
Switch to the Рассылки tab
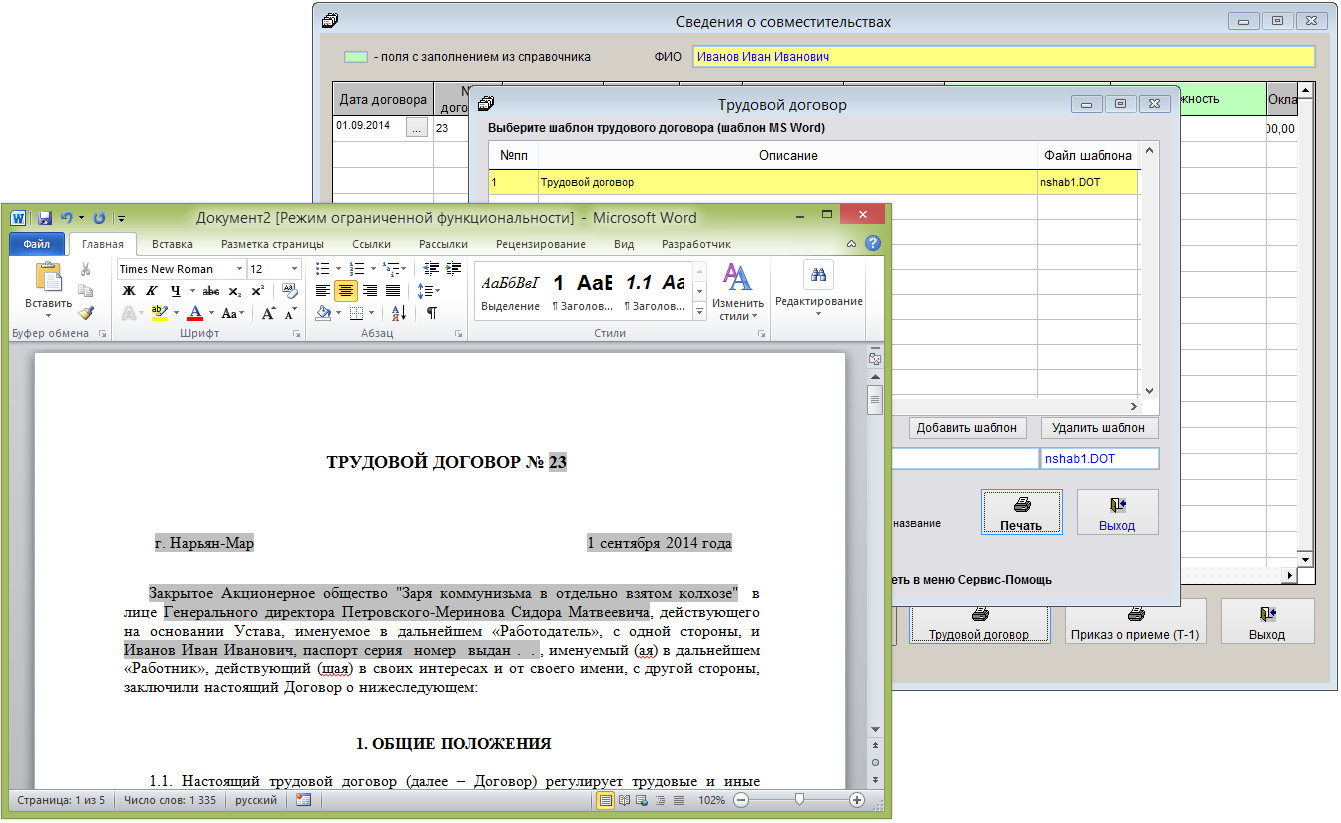click(x=443, y=244)
